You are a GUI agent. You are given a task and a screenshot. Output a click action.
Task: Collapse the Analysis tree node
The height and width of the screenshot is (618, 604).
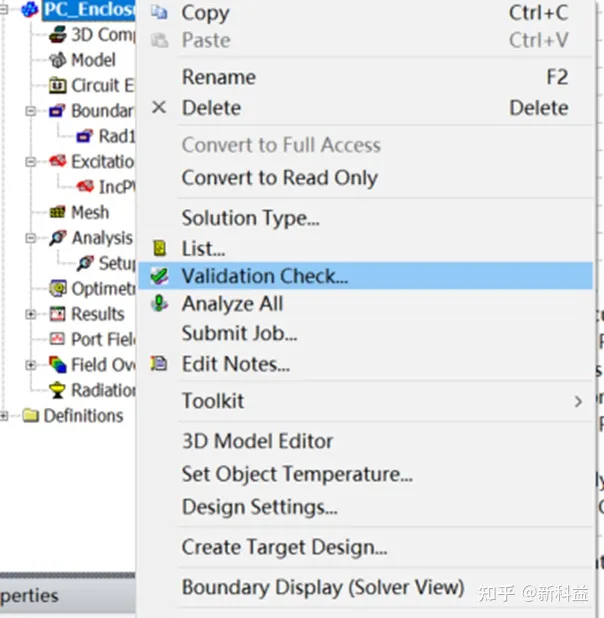coord(30,238)
